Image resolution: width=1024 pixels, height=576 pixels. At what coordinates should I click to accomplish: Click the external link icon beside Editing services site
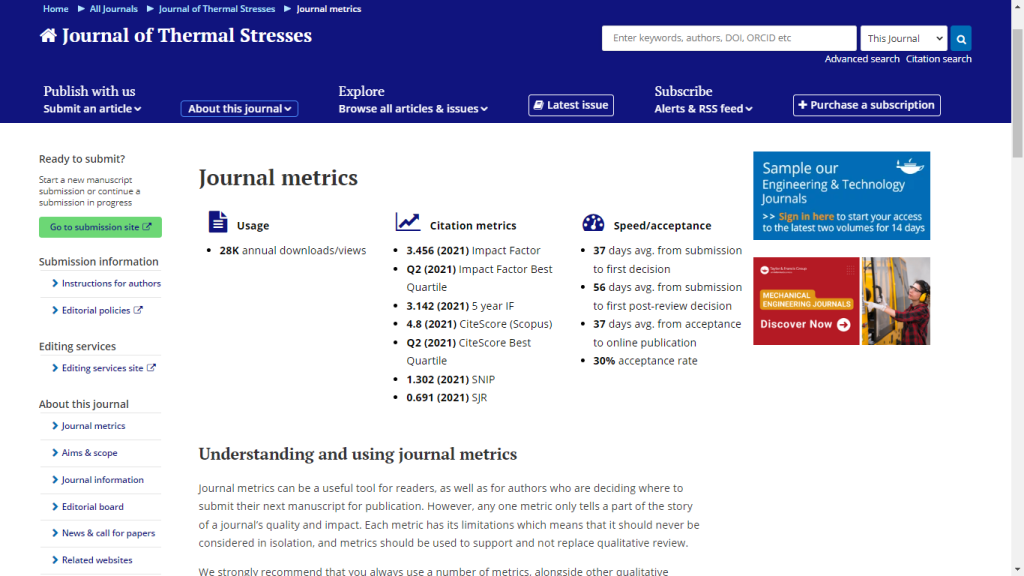151,368
